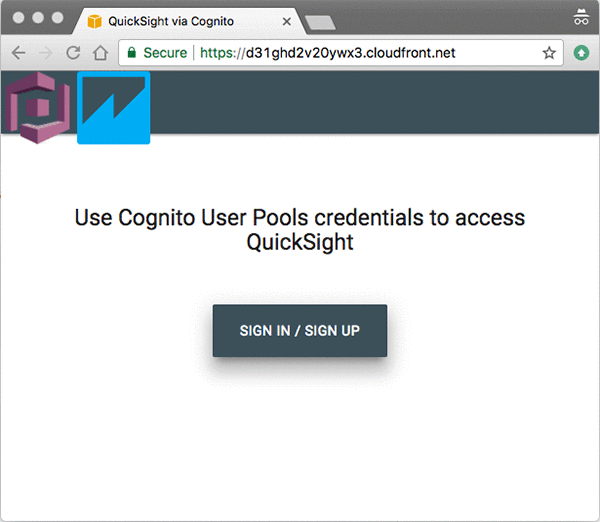Click the Cognito User Pools heading text
Image resolution: width=600 pixels, height=522 pixels.
point(300,230)
